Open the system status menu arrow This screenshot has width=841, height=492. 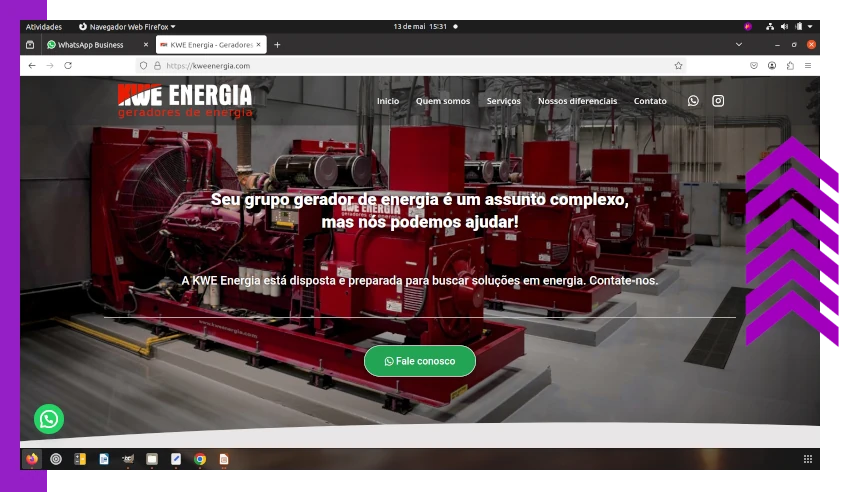pos(810,27)
